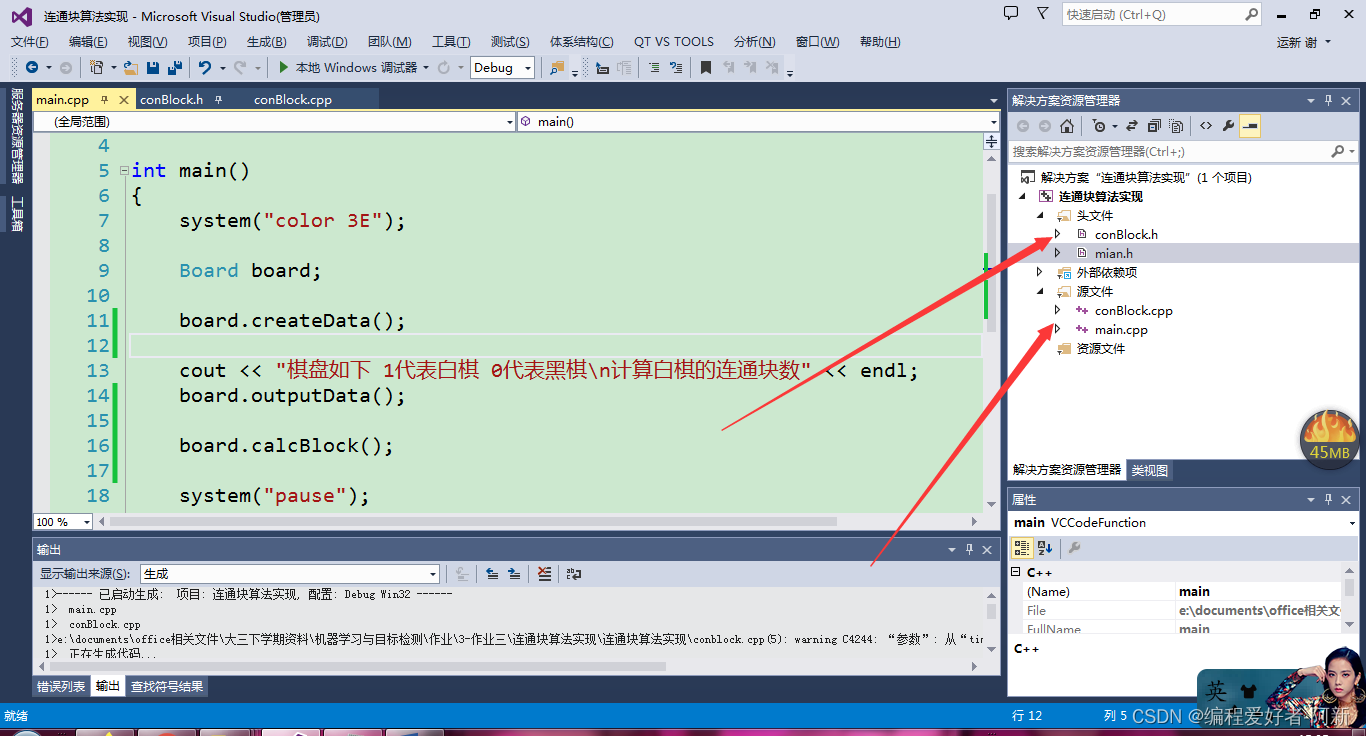Switch to the 错误列表 tab
The width and height of the screenshot is (1366, 736).
point(61,686)
